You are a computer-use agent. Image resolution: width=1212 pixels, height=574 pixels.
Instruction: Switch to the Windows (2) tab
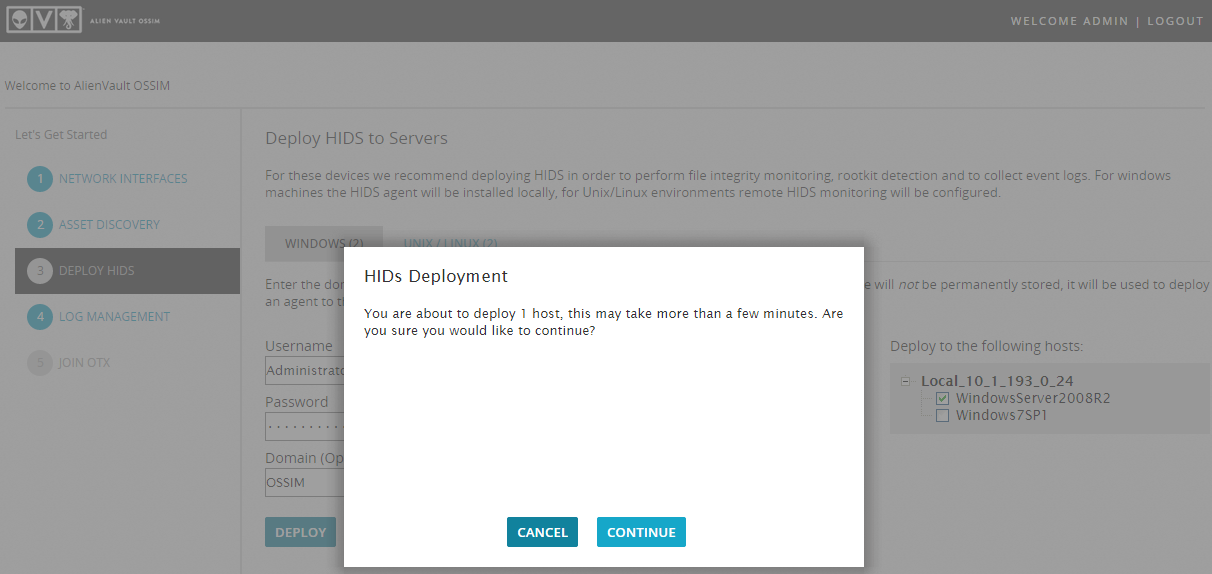[324, 243]
